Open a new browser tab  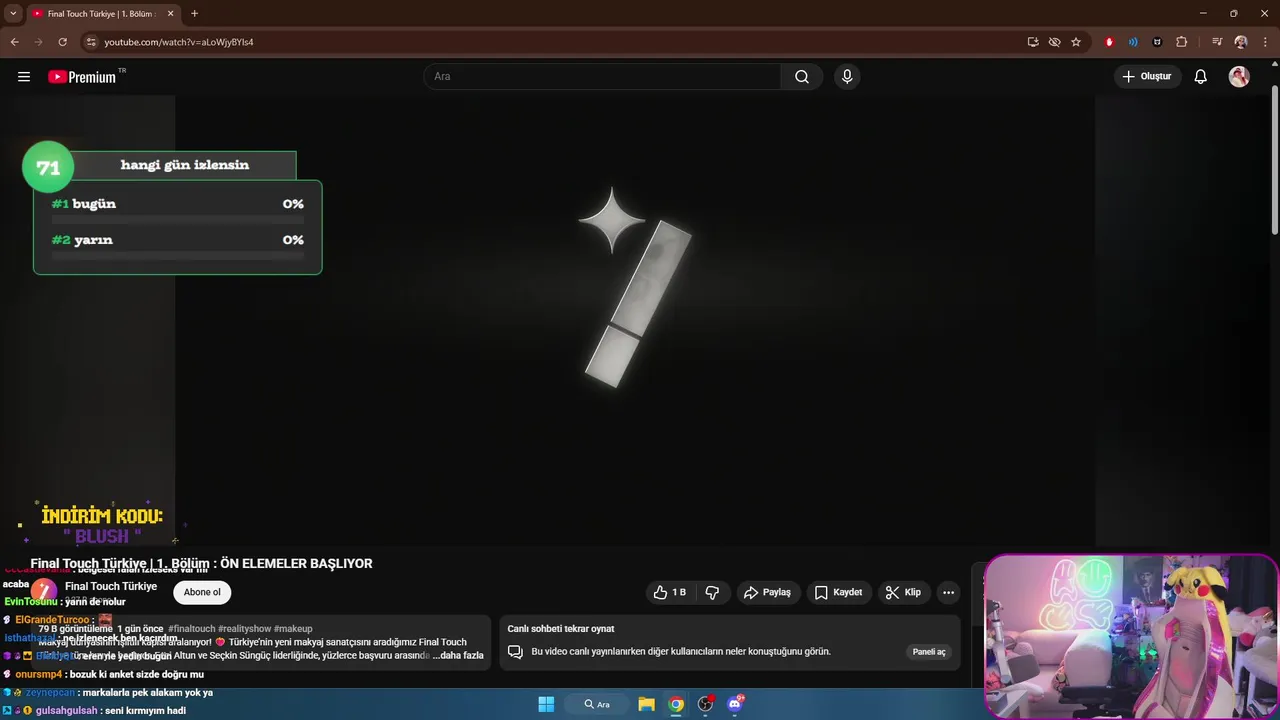click(x=194, y=14)
